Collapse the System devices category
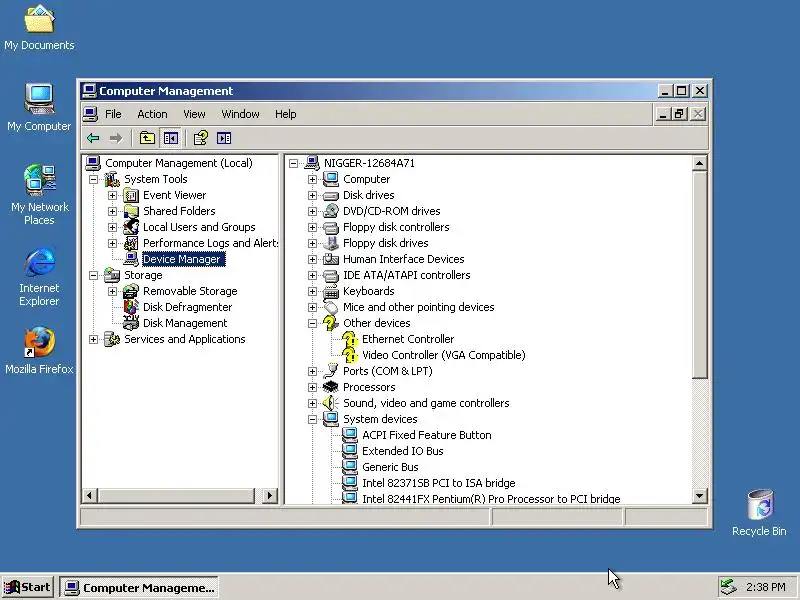The height and width of the screenshot is (600, 800). pyautogui.click(x=312, y=419)
